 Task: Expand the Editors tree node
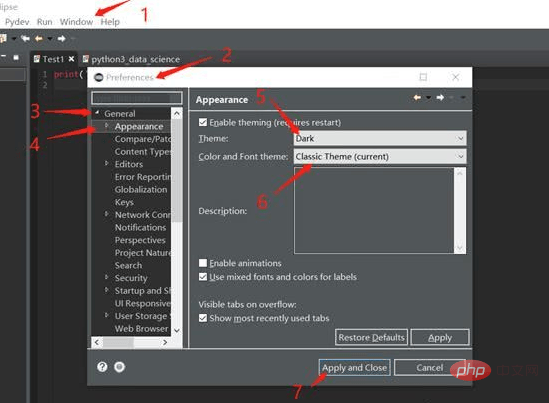coord(107,163)
